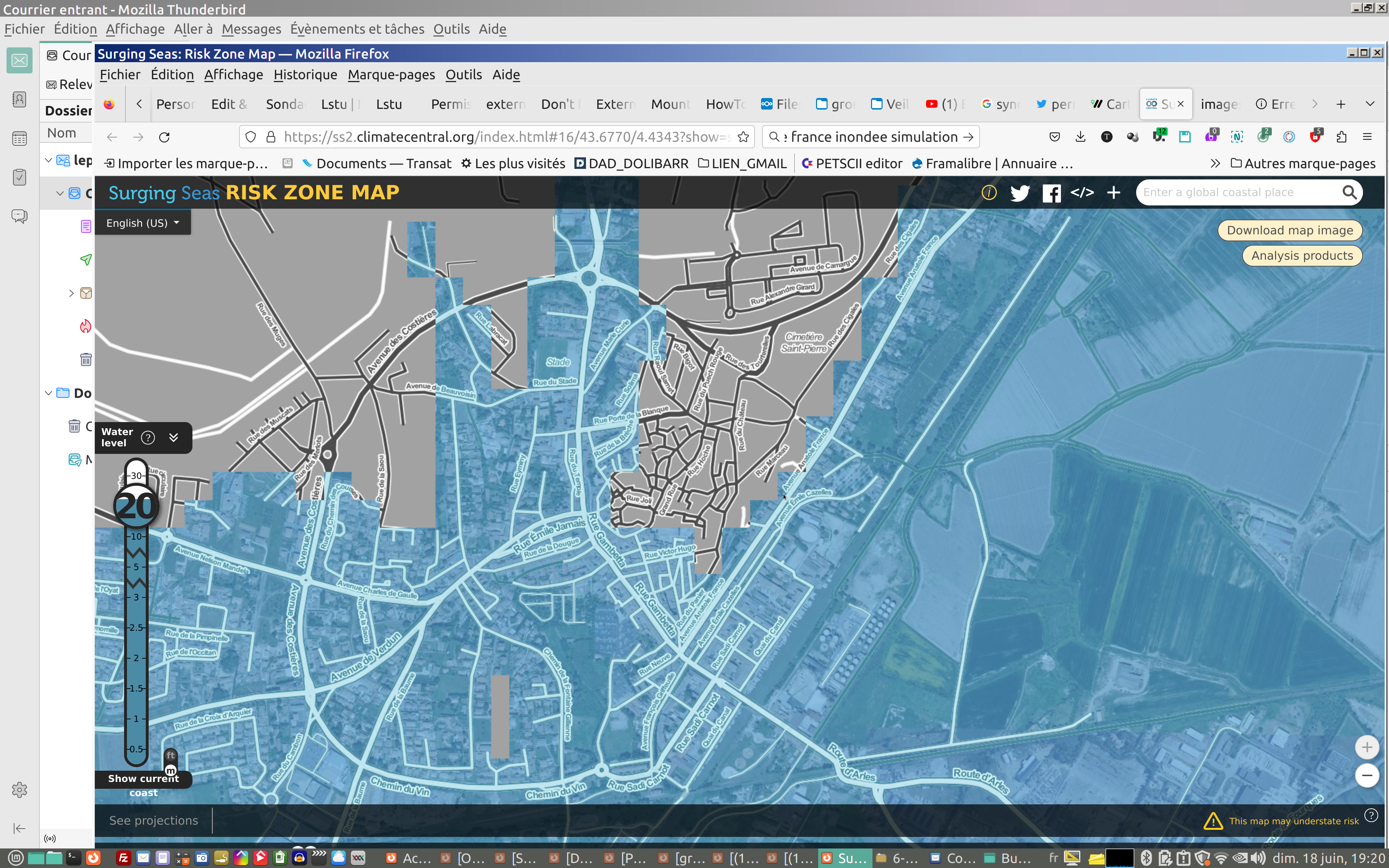Open the Historique menu in Firefox
Image resolution: width=1389 pixels, height=868 pixels.
pyautogui.click(x=305, y=75)
